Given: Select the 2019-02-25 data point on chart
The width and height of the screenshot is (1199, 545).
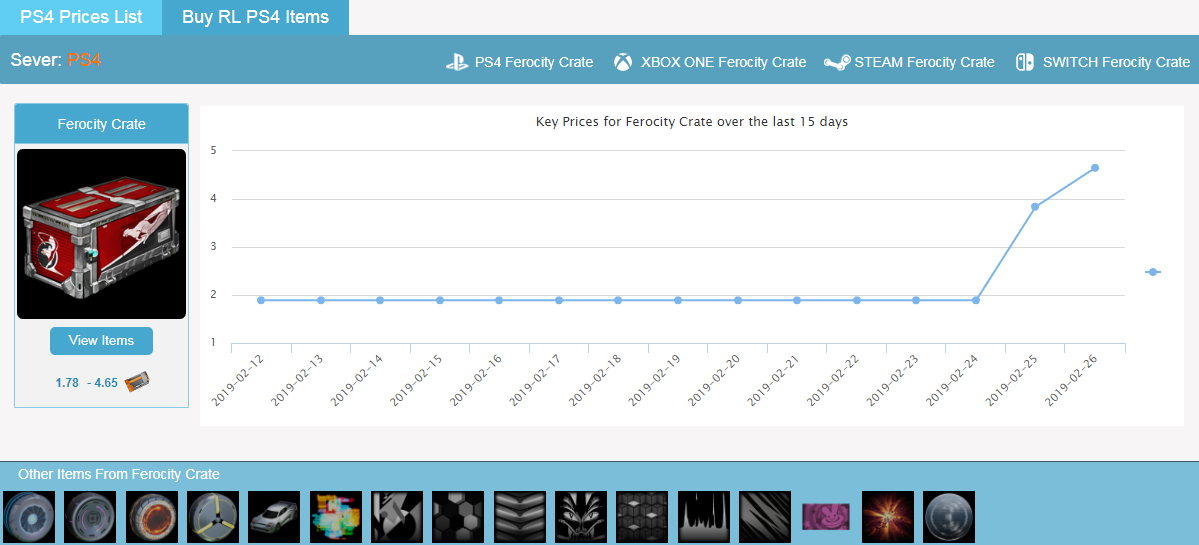Looking at the screenshot, I should point(1035,207).
